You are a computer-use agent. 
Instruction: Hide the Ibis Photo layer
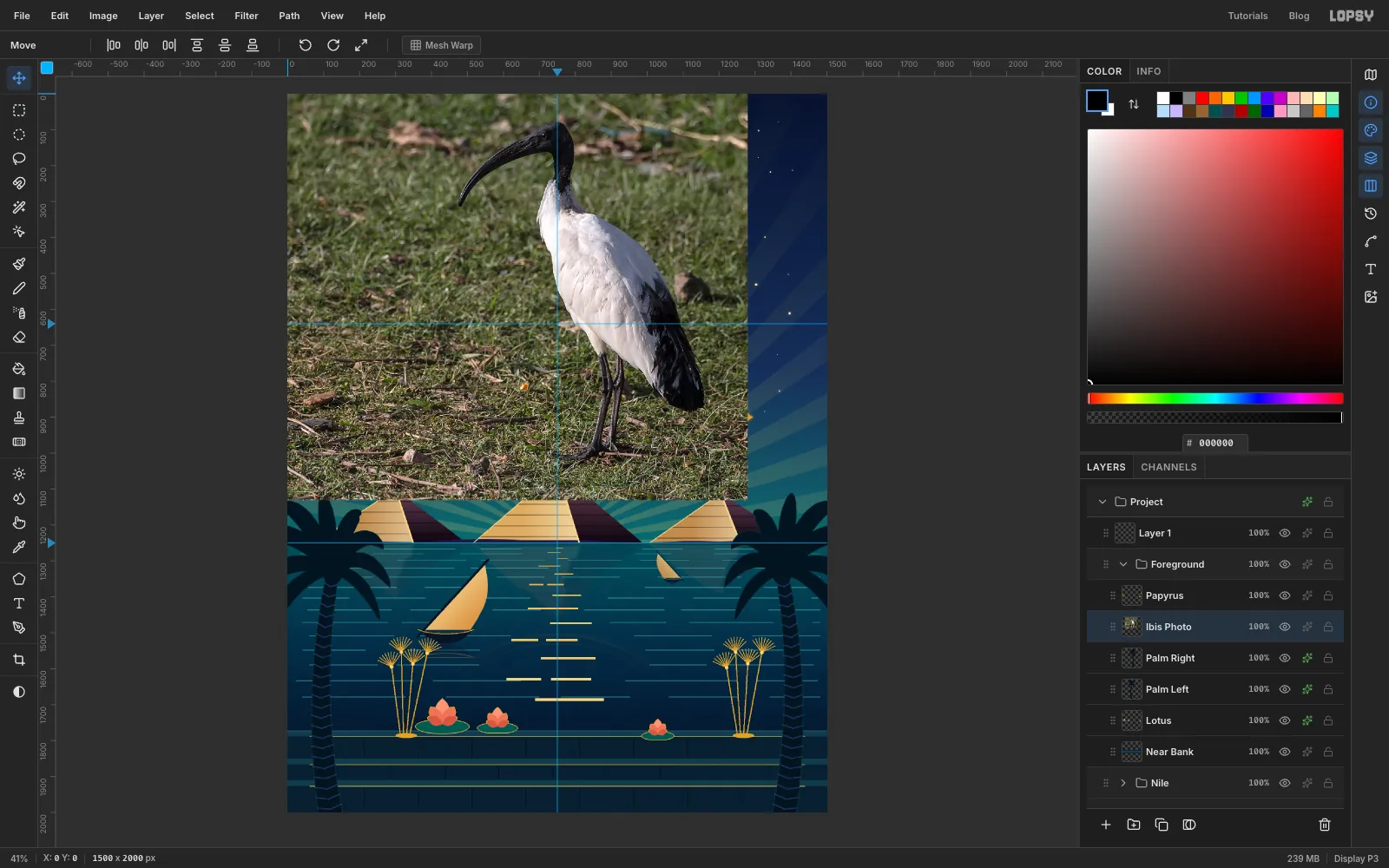1285,627
